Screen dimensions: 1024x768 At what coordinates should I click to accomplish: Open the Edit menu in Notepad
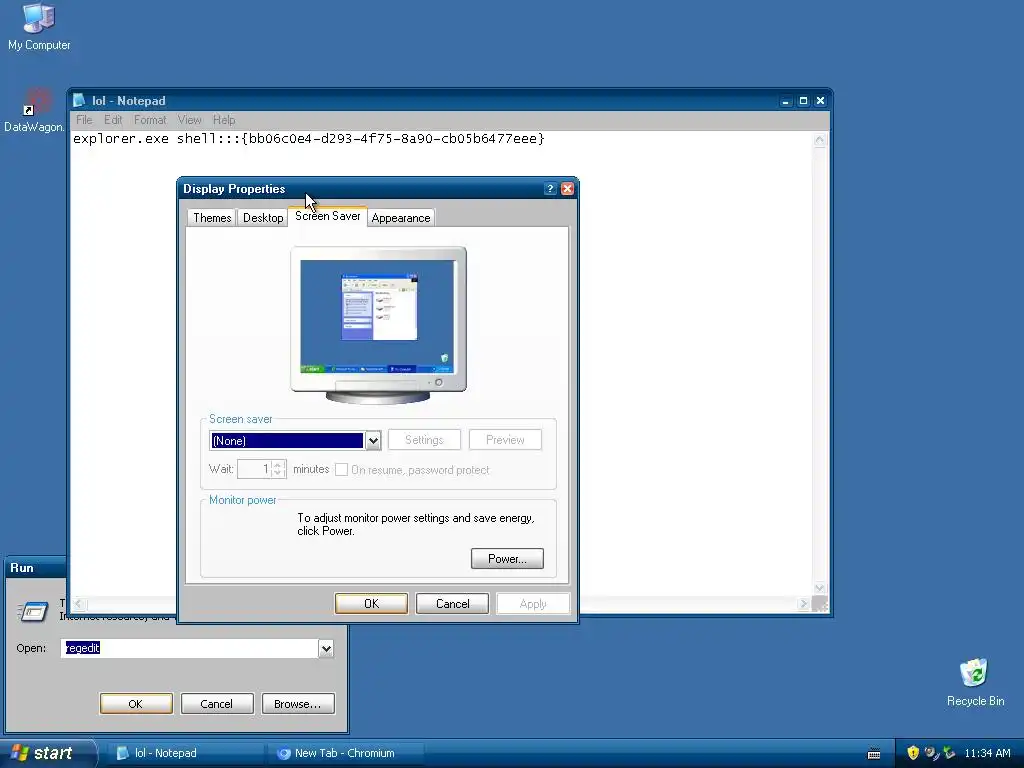113,120
